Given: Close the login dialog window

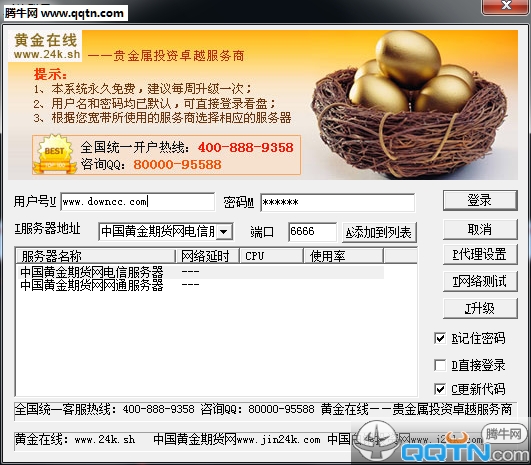Looking at the screenshot, I should click(506, 6).
